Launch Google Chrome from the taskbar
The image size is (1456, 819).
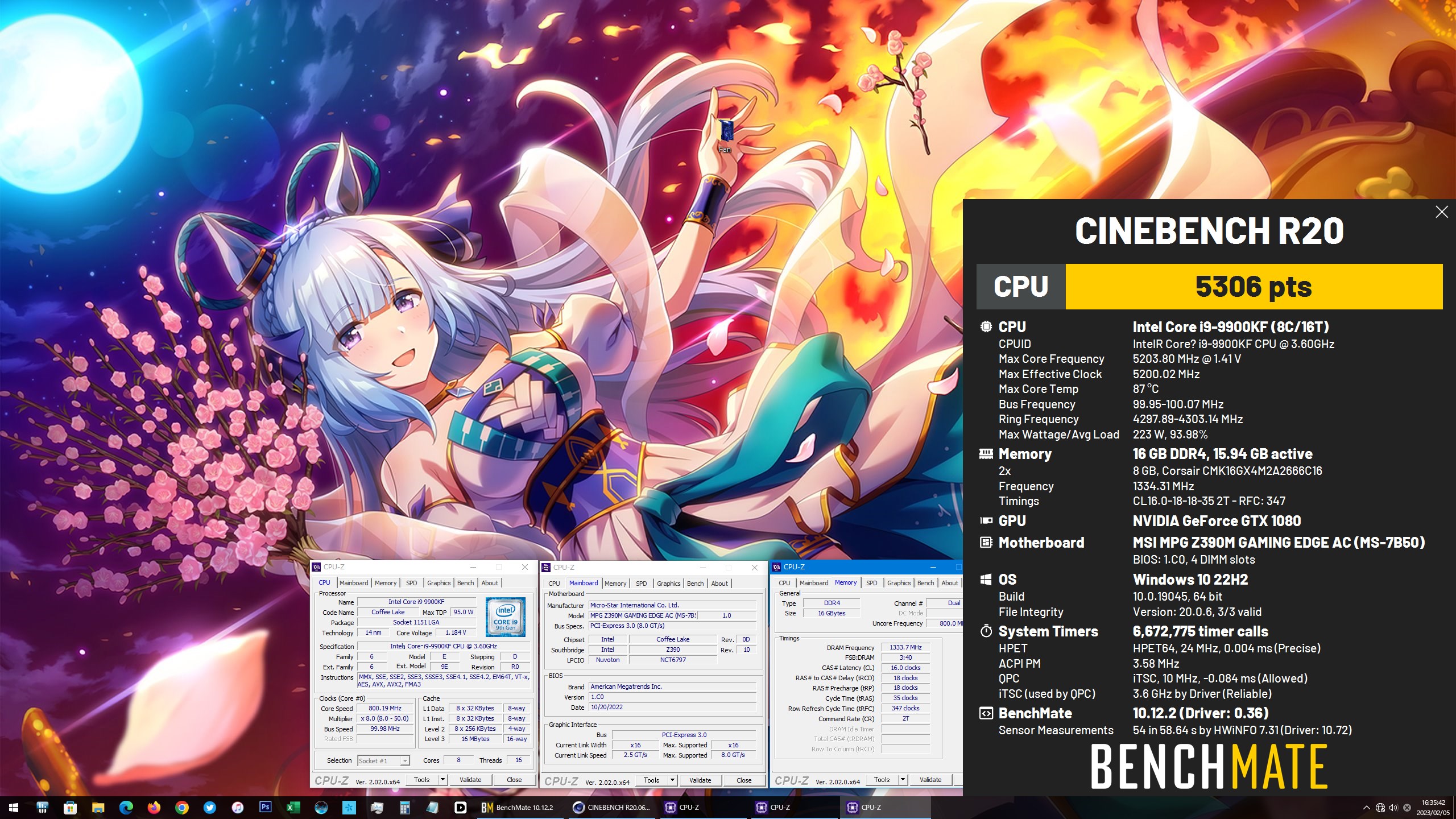181,807
